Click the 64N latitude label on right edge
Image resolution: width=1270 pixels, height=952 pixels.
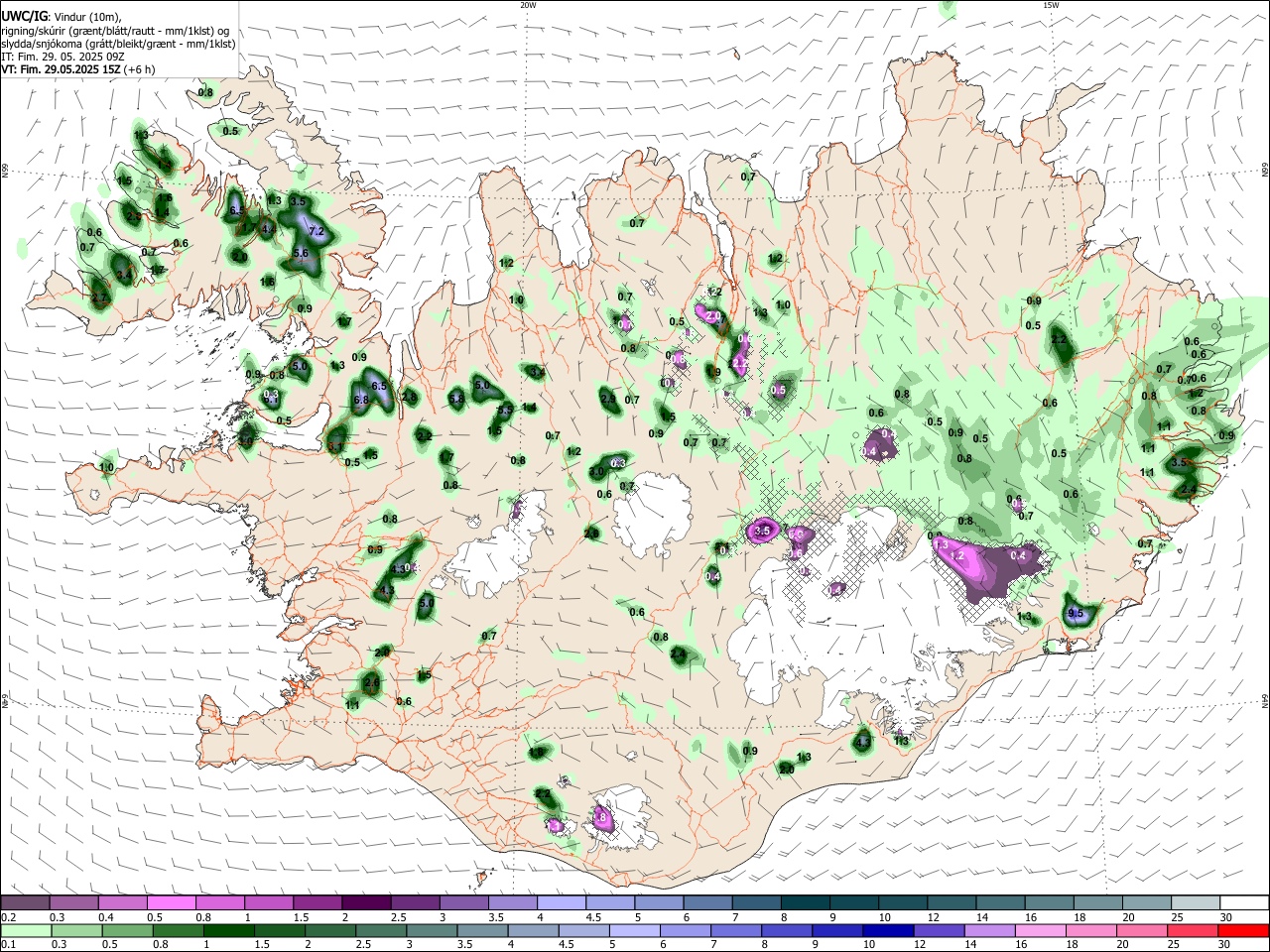click(1265, 699)
